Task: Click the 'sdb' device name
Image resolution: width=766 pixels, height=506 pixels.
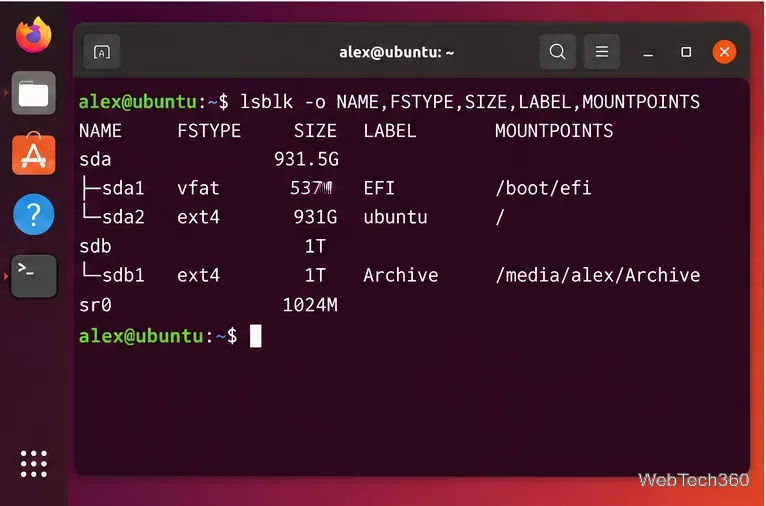Action: coord(95,246)
